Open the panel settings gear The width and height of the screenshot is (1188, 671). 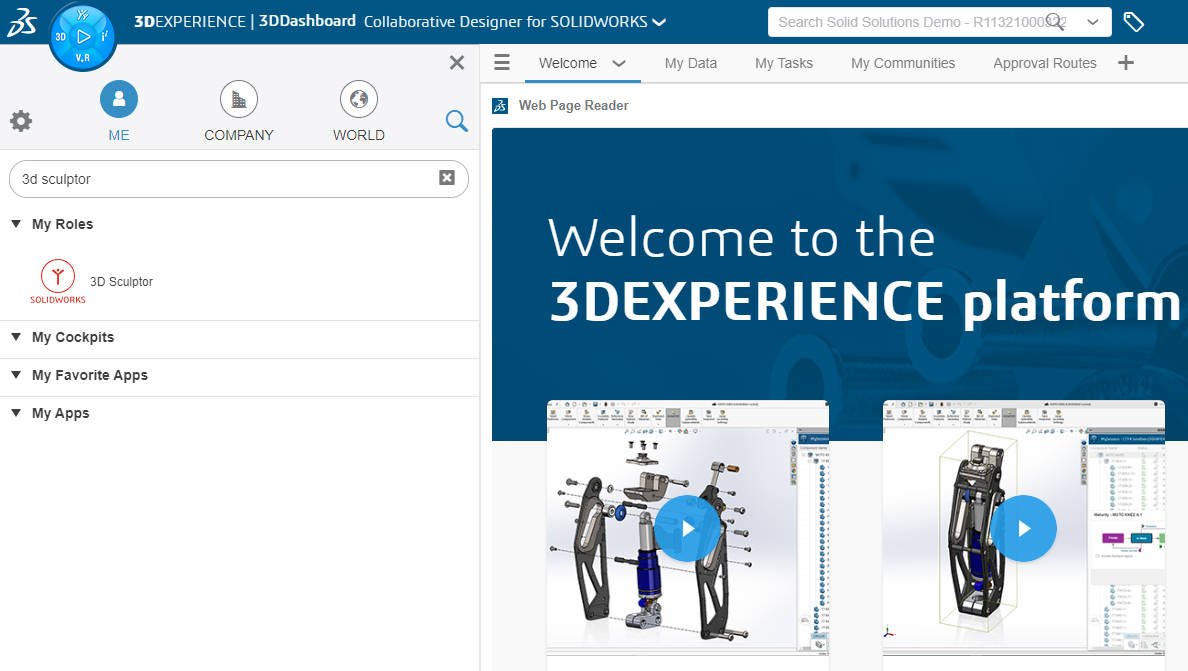(x=21, y=120)
